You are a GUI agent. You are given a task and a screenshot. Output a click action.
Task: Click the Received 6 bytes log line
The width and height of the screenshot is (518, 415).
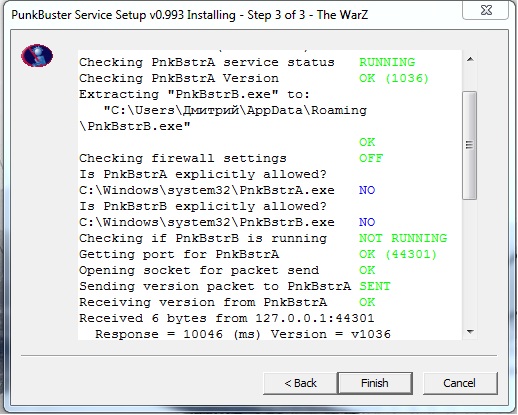click(227, 318)
